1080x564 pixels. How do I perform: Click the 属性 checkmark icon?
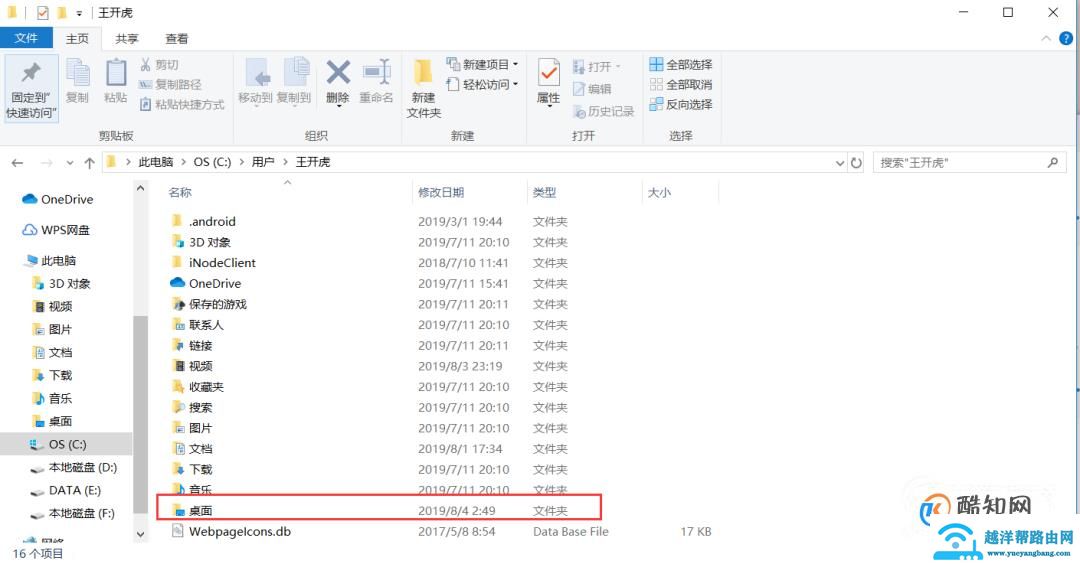click(x=548, y=72)
